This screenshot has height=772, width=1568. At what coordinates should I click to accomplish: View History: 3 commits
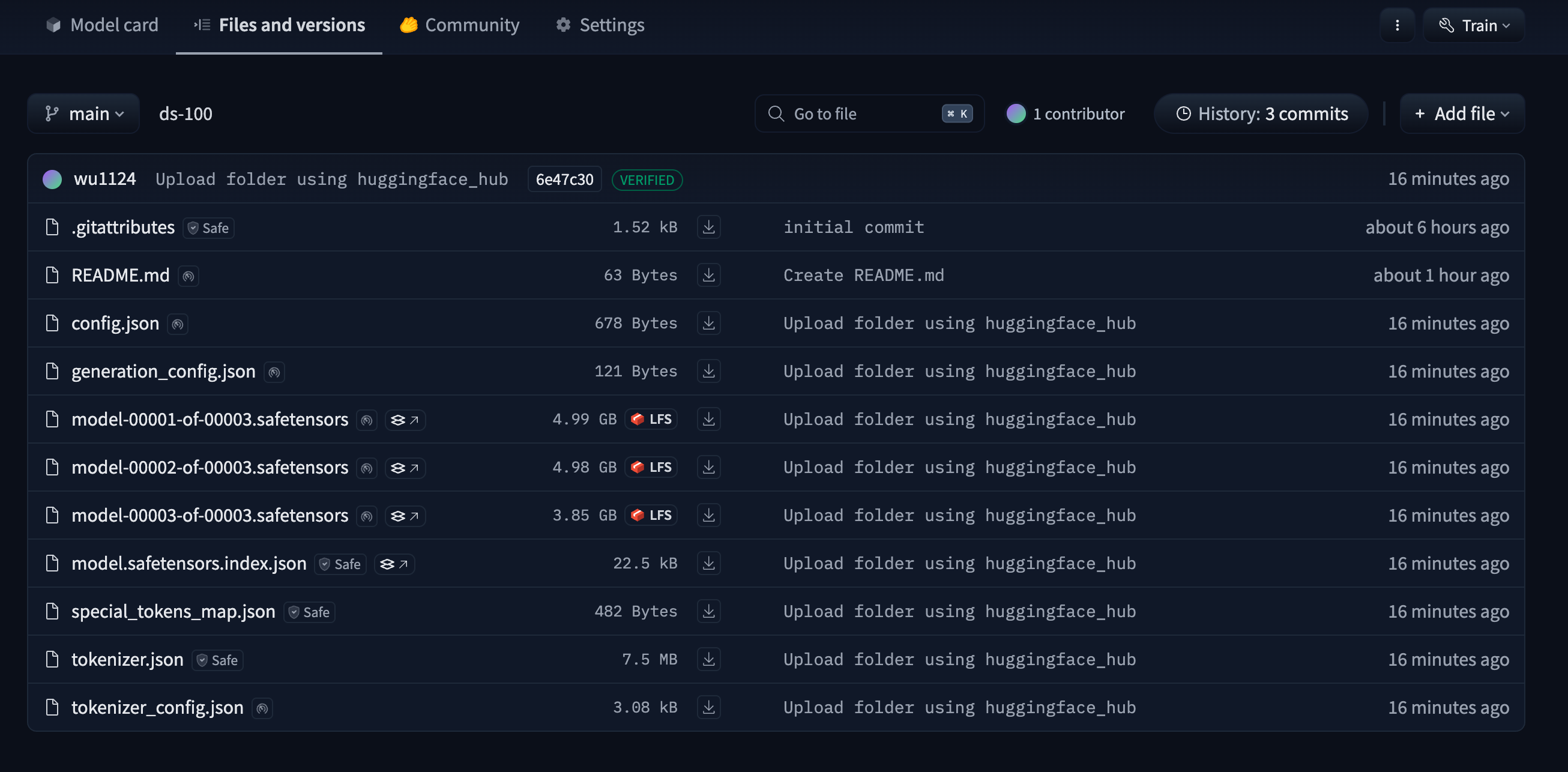click(x=1261, y=114)
